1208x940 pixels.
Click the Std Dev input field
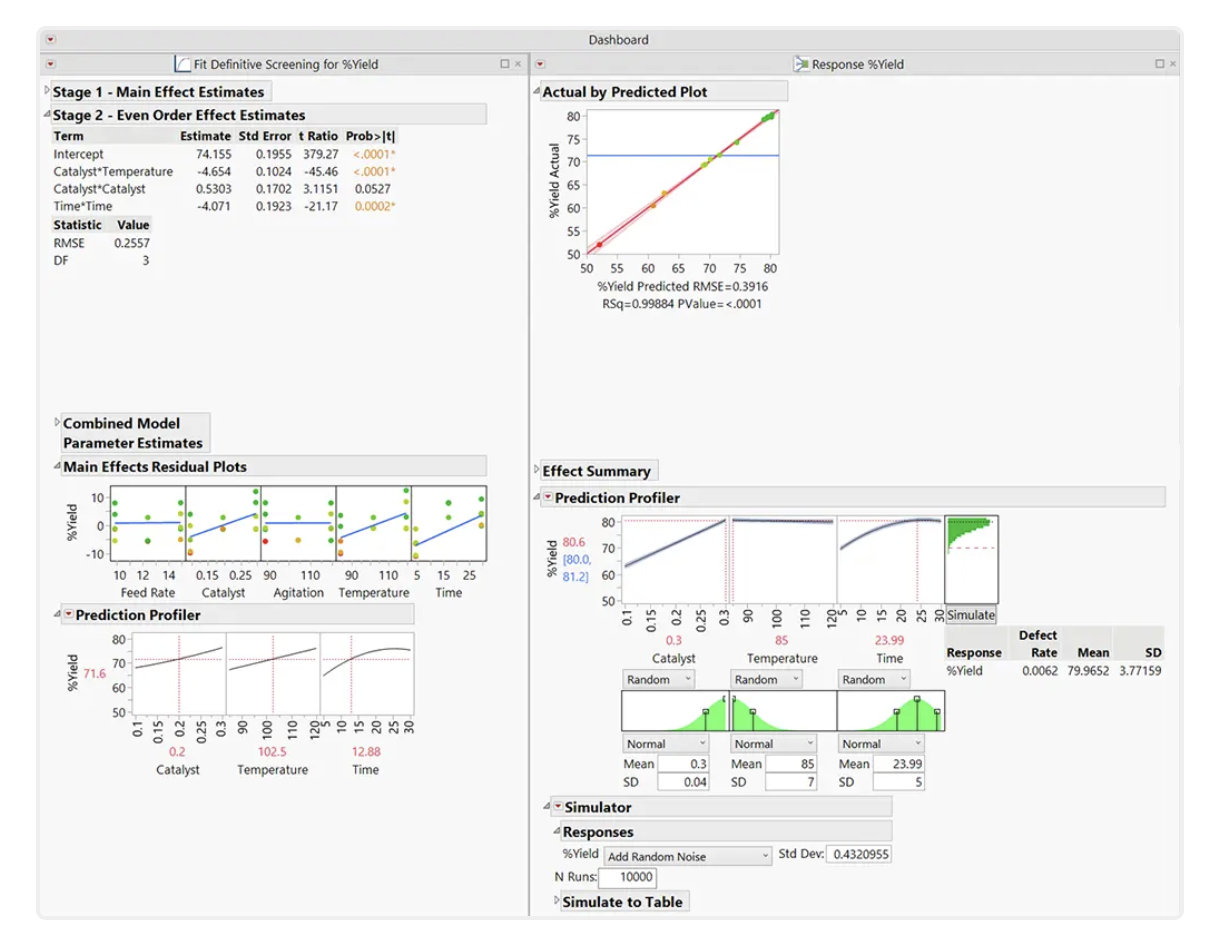[859, 855]
